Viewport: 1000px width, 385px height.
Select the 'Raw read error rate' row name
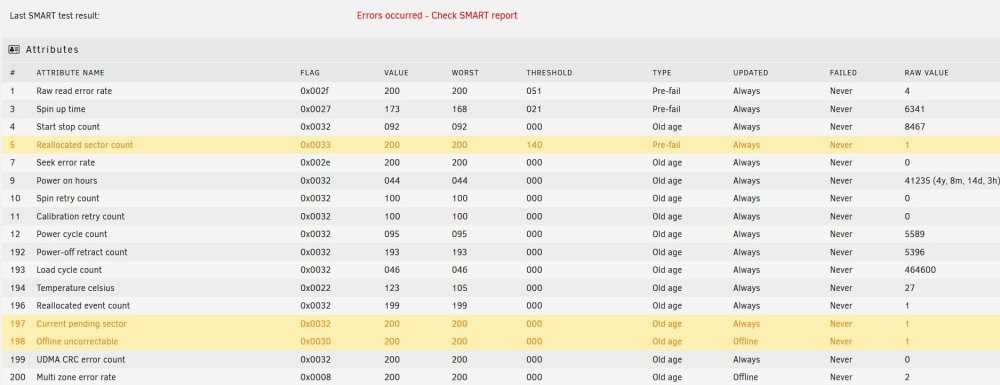(x=74, y=91)
